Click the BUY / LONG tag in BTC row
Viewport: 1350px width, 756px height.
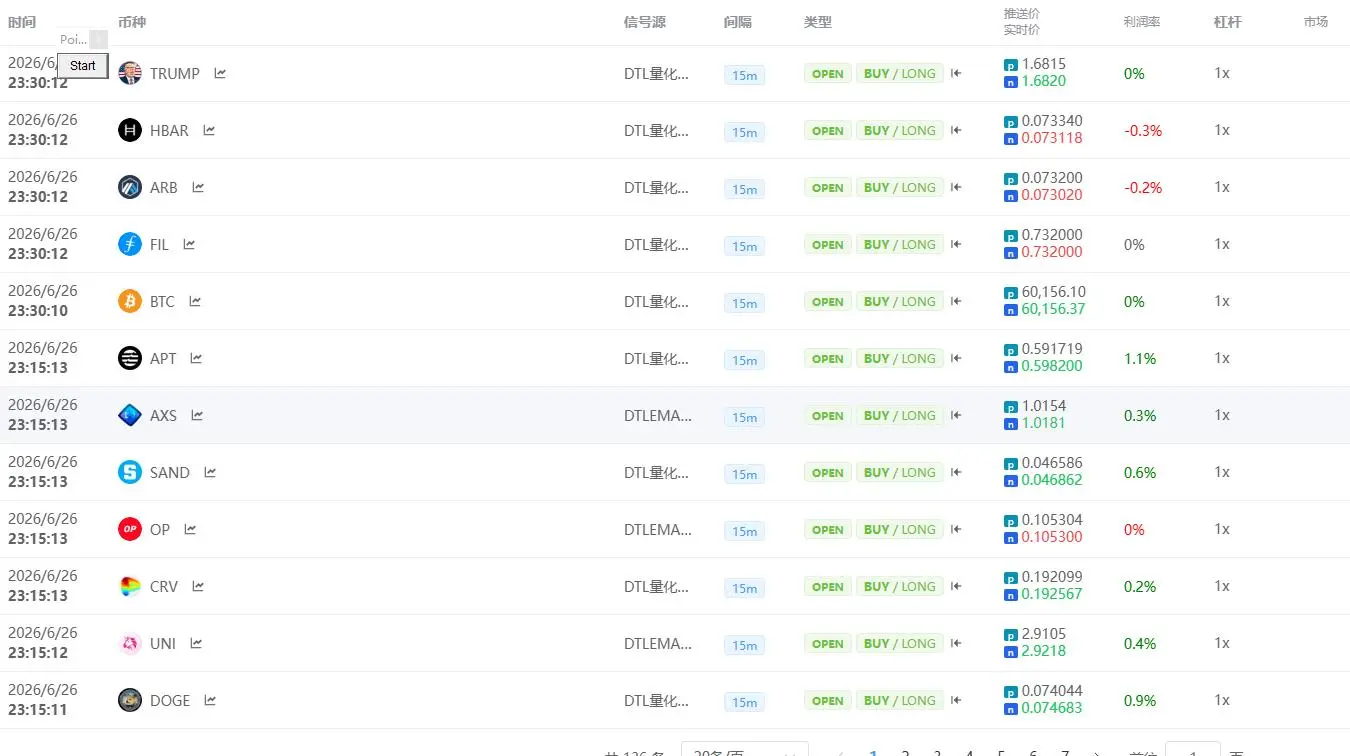(x=900, y=302)
